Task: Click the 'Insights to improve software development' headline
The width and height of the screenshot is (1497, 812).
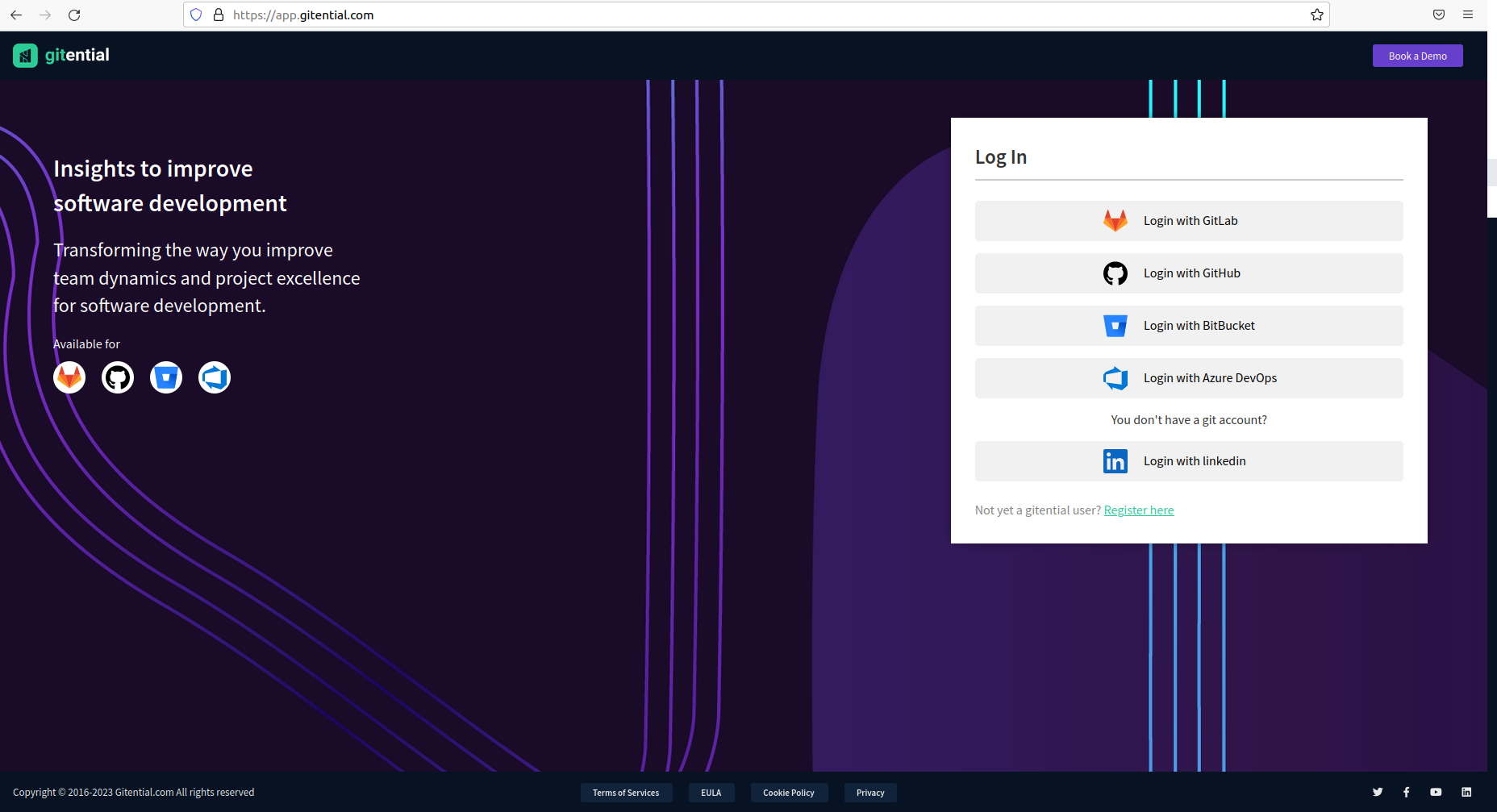Action: (170, 185)
